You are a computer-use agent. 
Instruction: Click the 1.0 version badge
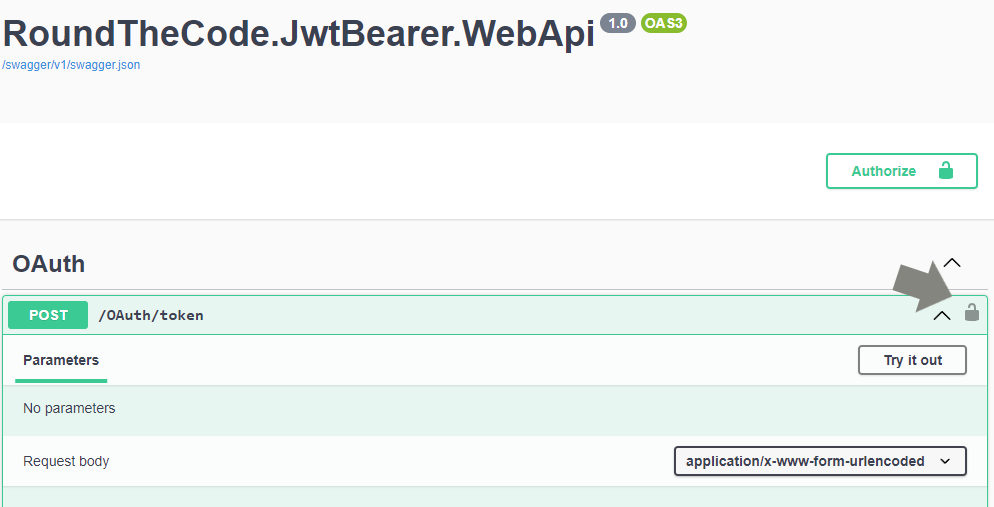coord(617,23)
